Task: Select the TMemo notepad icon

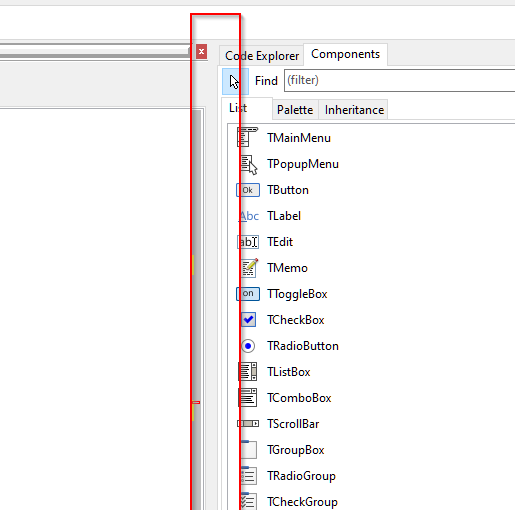Action: (249, 268)
